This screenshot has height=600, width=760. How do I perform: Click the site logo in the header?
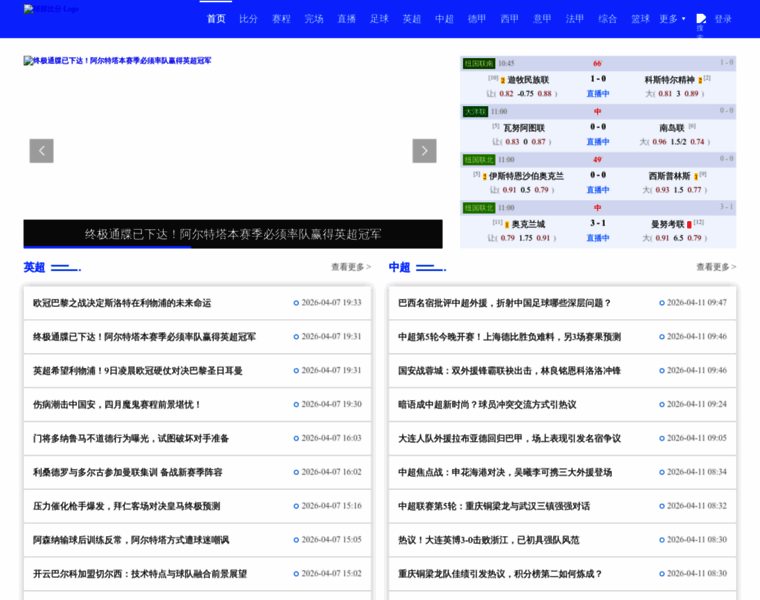pyautogui.click(x=51, y=9)
